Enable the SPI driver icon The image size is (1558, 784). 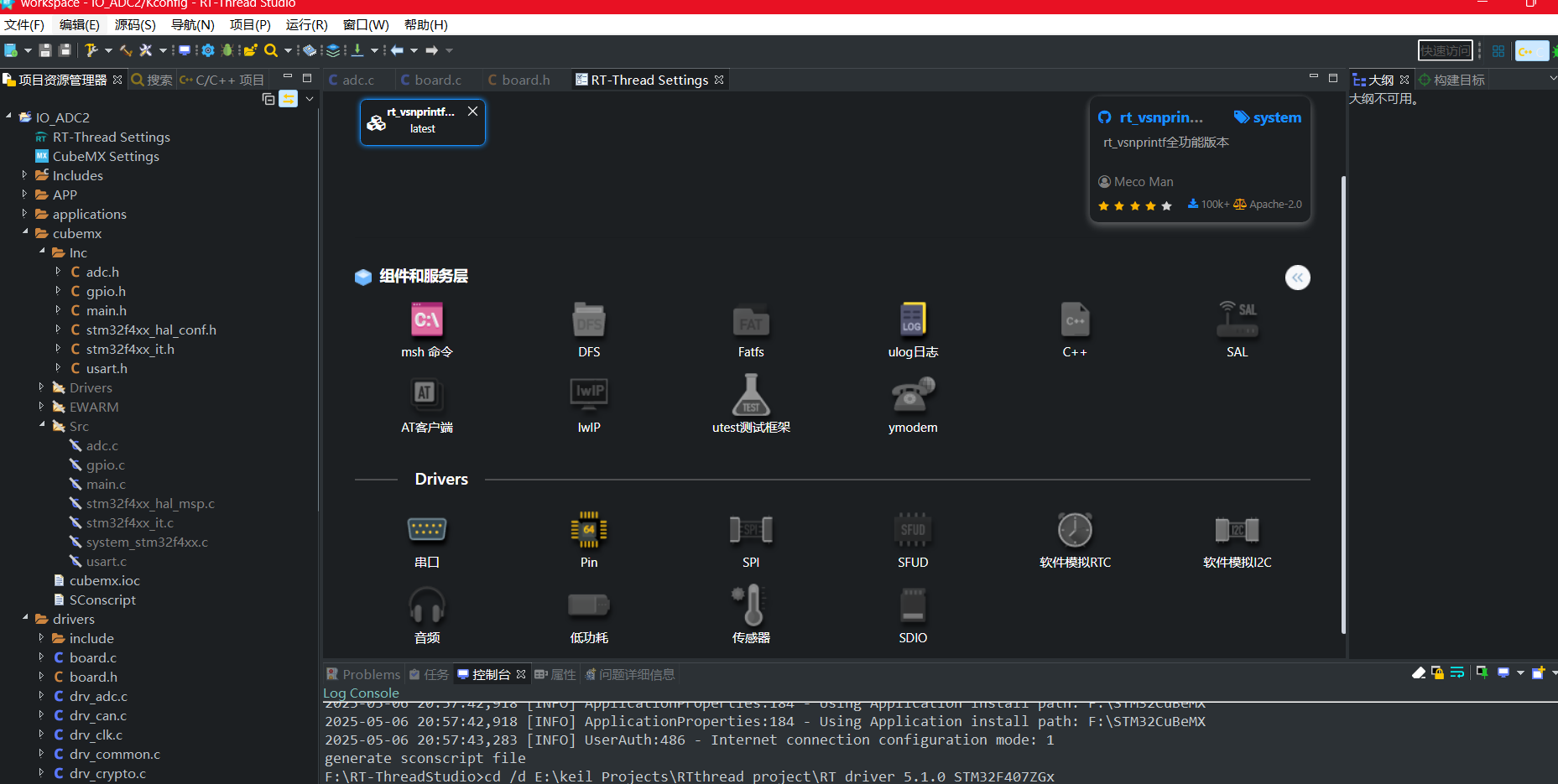coord(751,530)
